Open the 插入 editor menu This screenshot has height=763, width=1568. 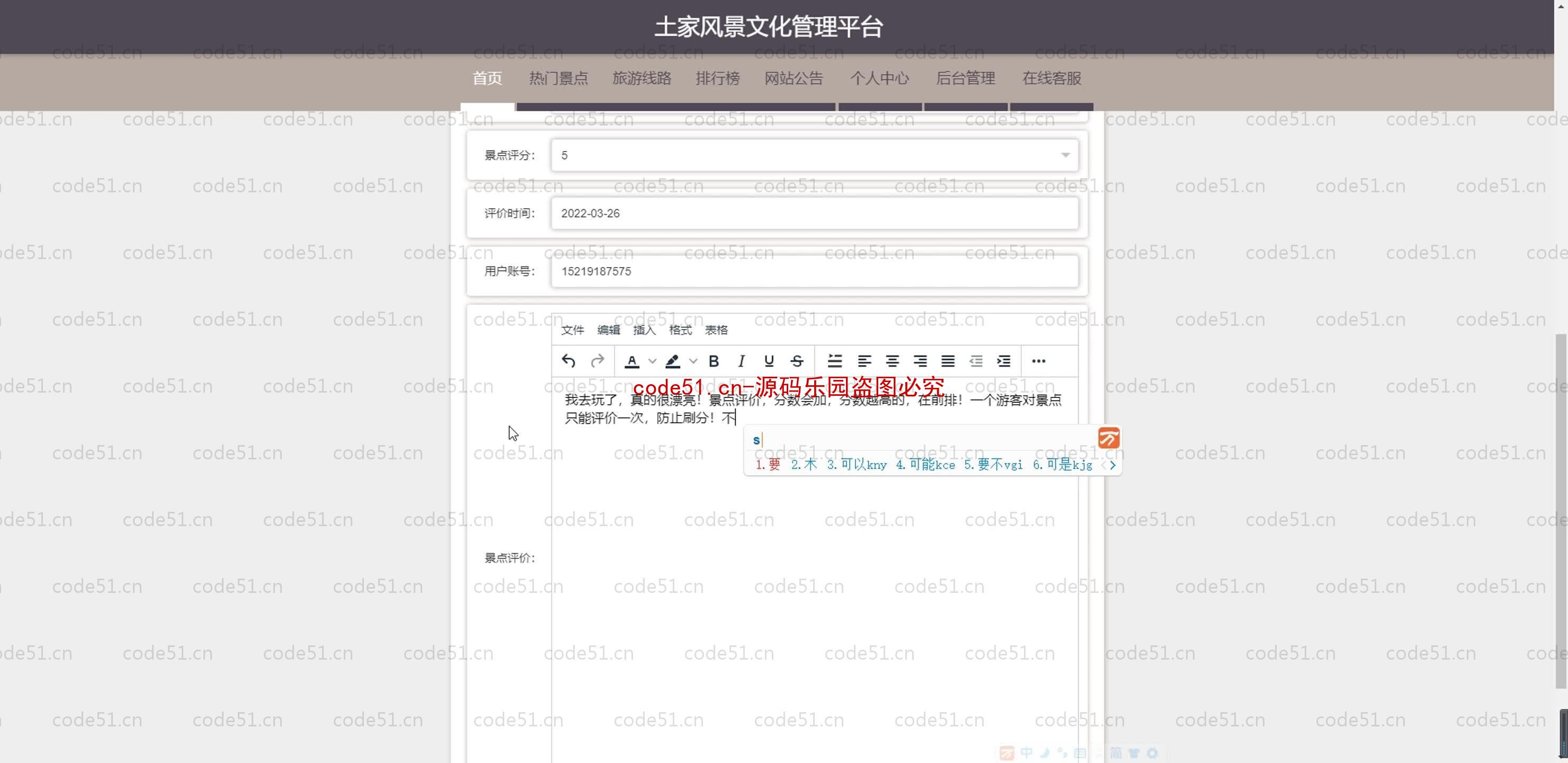coord(644,330)
